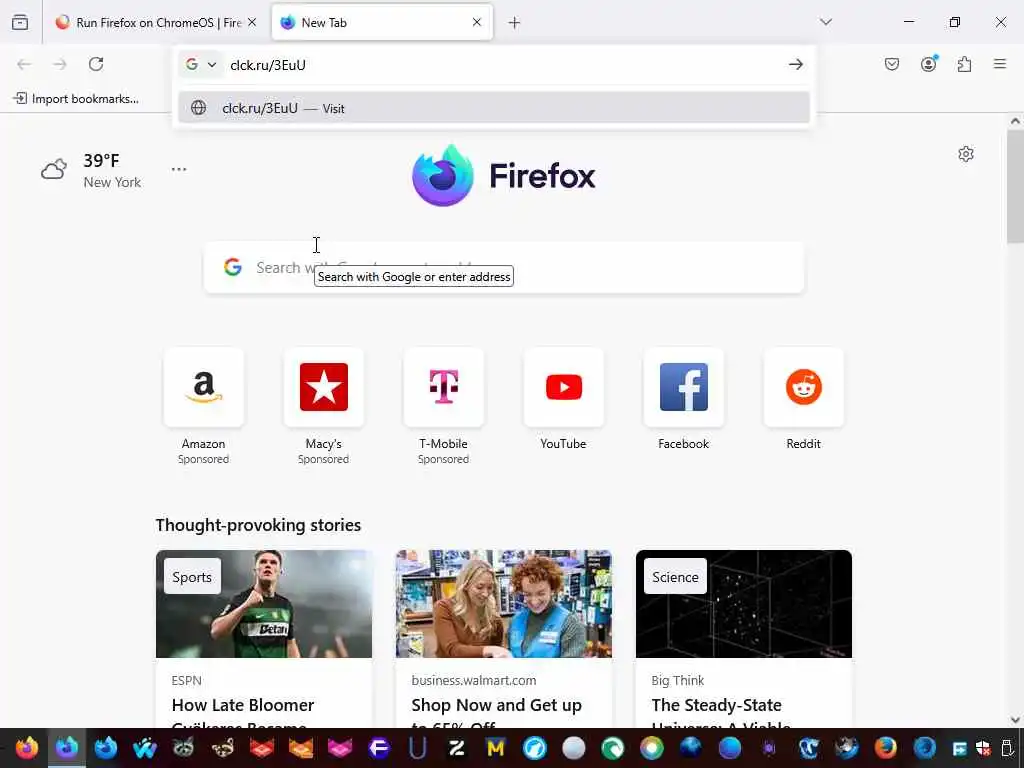Image resolution: width=1024 pixels, height=768 pixels.
Task: Click the scrollbar up arrow
Action: [x=1016, y=121]
